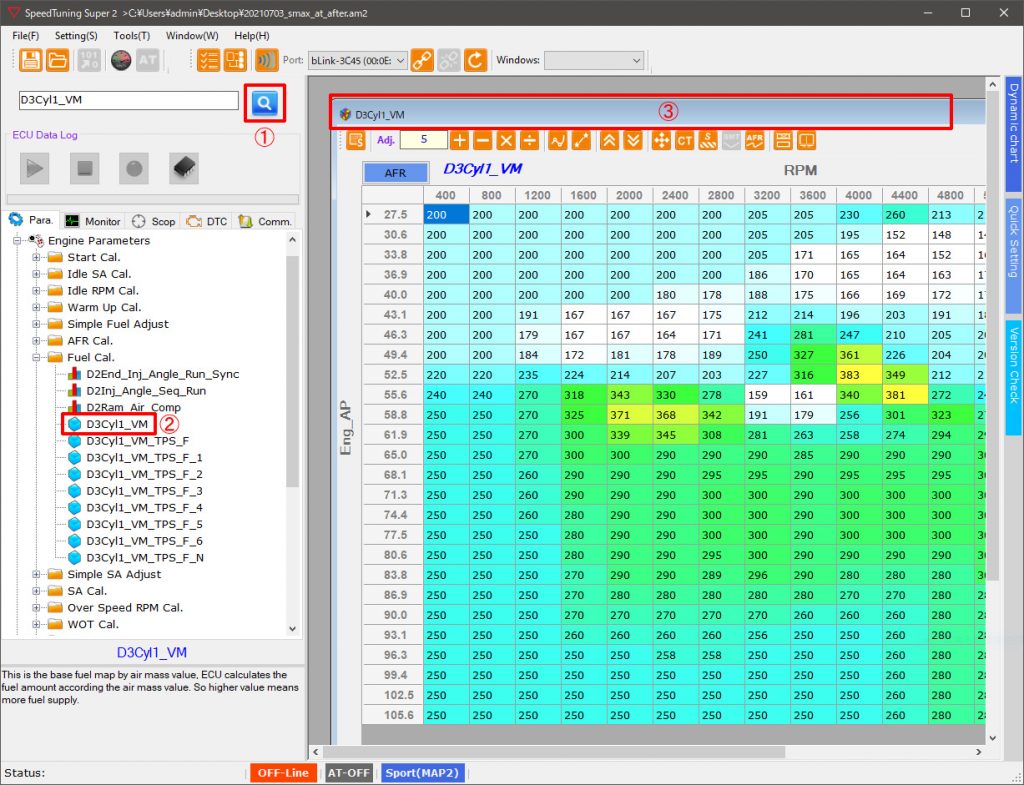Select D2Inj_Angle_Seq_Run in the tree
Image resolution: width=1024 pixels, height=785 pixels.
[146, 391]
